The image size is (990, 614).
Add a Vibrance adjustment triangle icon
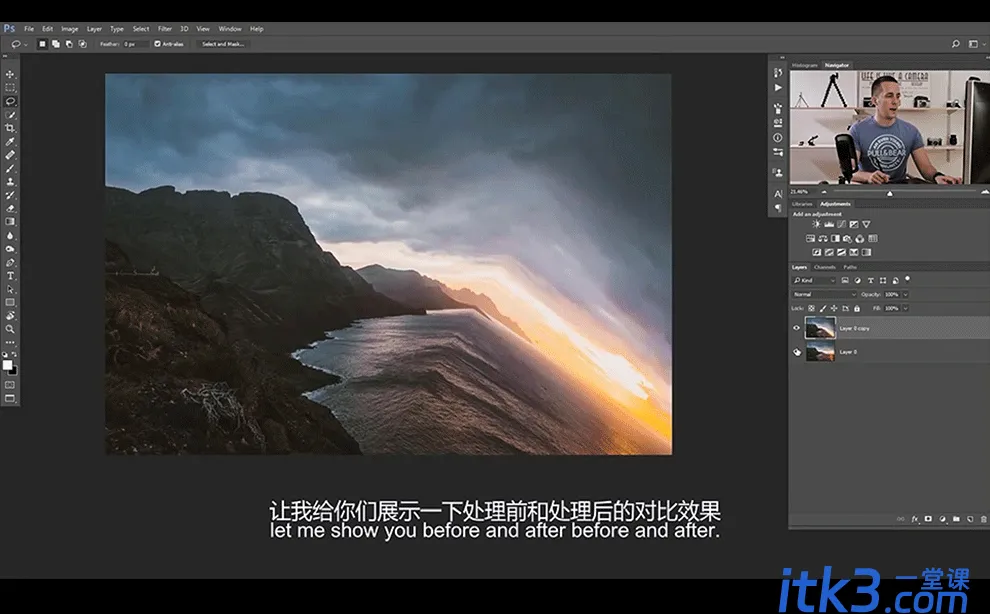[x=866, y=224]
